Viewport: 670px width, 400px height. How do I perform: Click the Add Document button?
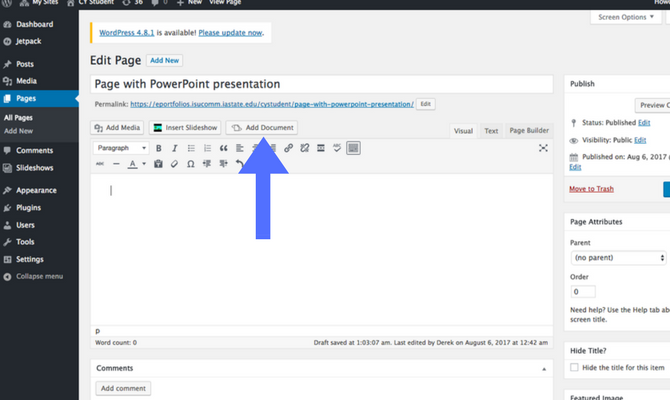point(262,128)
